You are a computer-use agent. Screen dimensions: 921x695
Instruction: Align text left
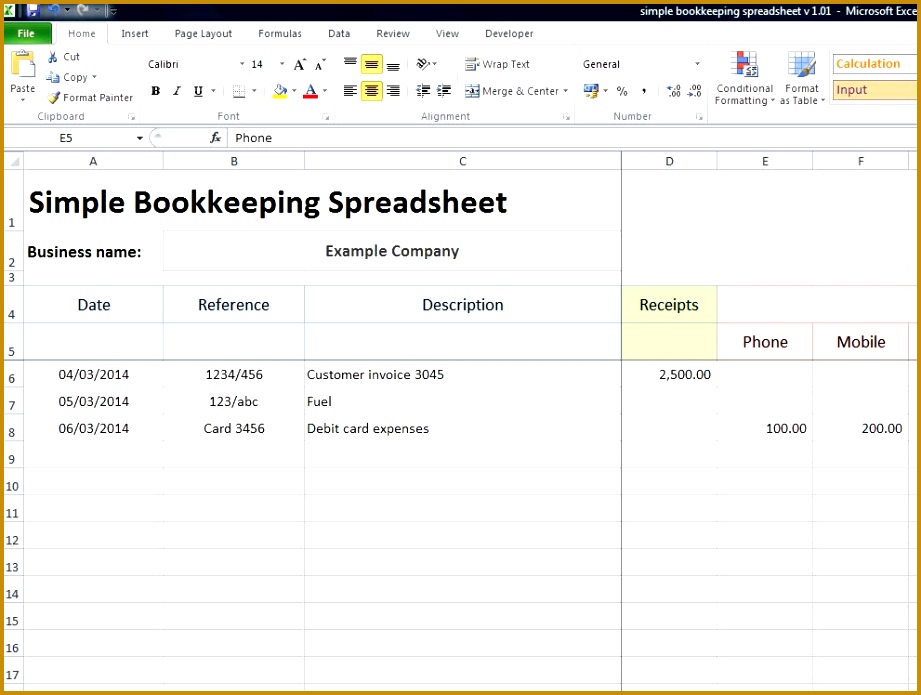click(x=350, y=91)
